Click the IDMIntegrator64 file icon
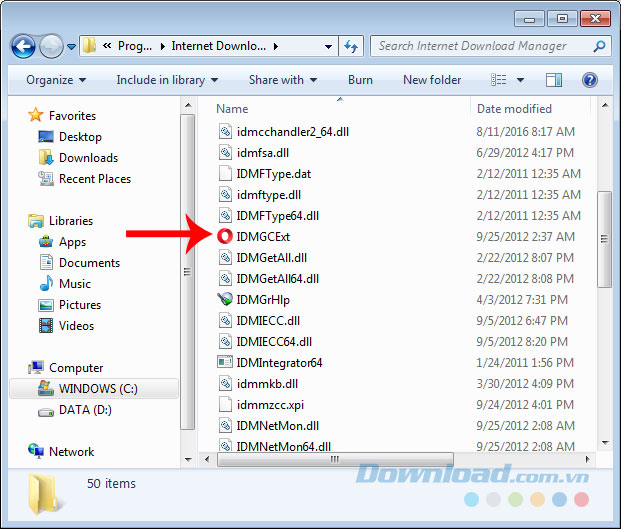Image resolution: width=621 pixels, height=529 pixels. click(x=226, y=363)
